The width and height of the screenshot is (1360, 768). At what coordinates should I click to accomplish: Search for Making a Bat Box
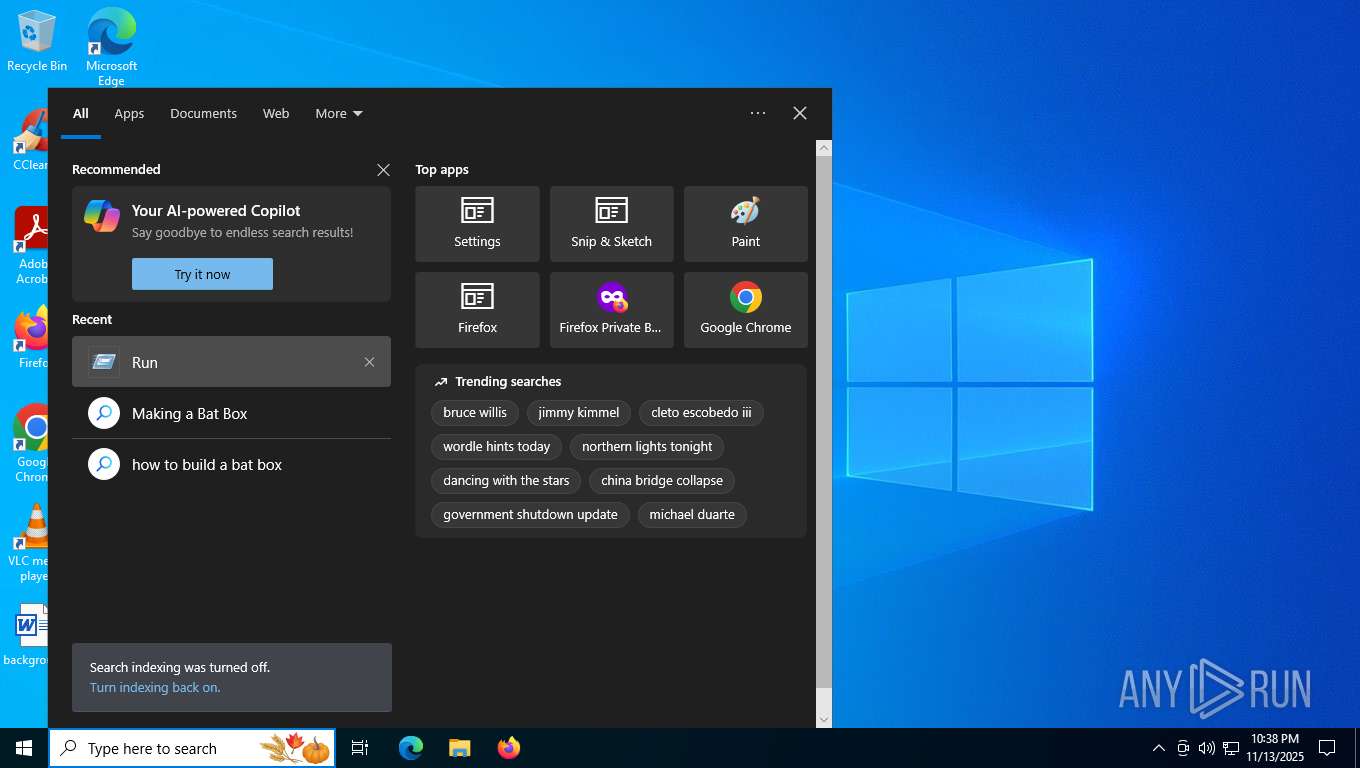(x=231, y=413)
